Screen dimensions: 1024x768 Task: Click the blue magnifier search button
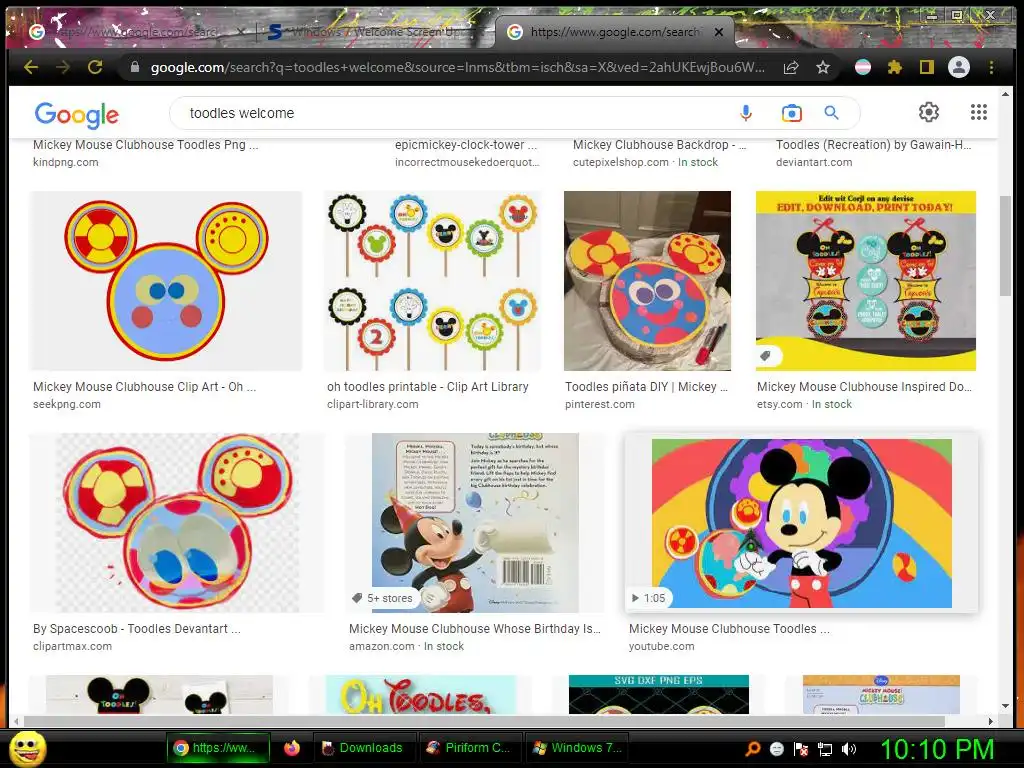coord(831,113)
